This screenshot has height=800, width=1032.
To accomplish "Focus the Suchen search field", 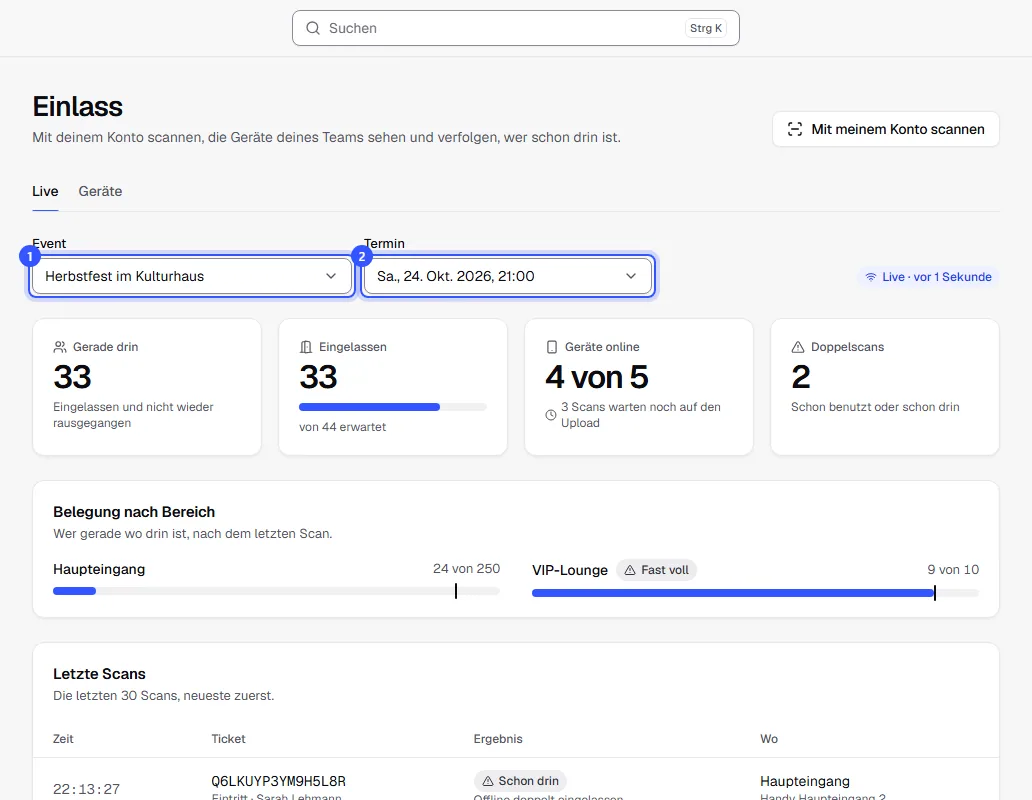I will coord(516,28).
